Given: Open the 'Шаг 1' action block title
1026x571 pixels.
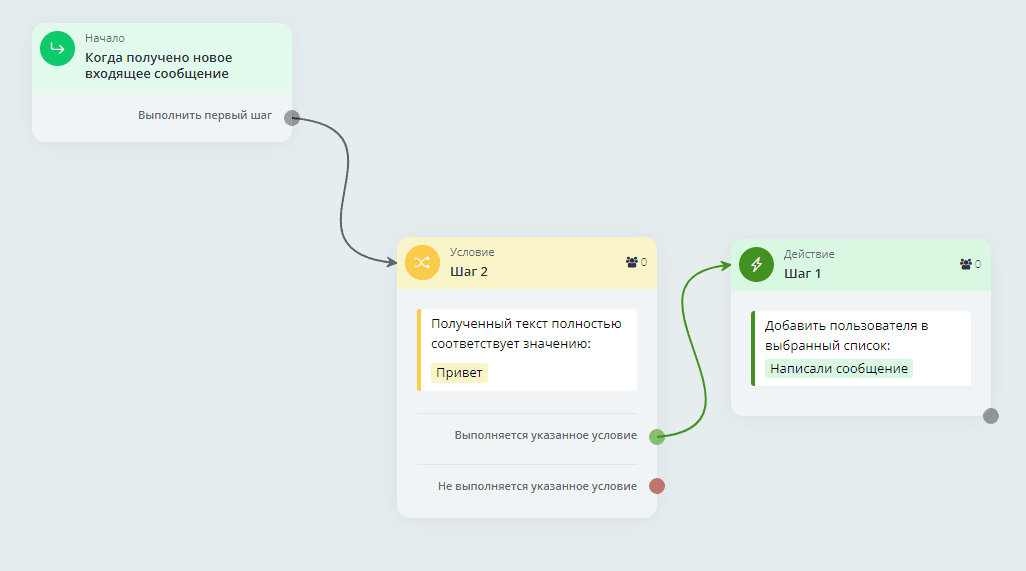Looking at the screenshot, I should (x=802, y=273).
